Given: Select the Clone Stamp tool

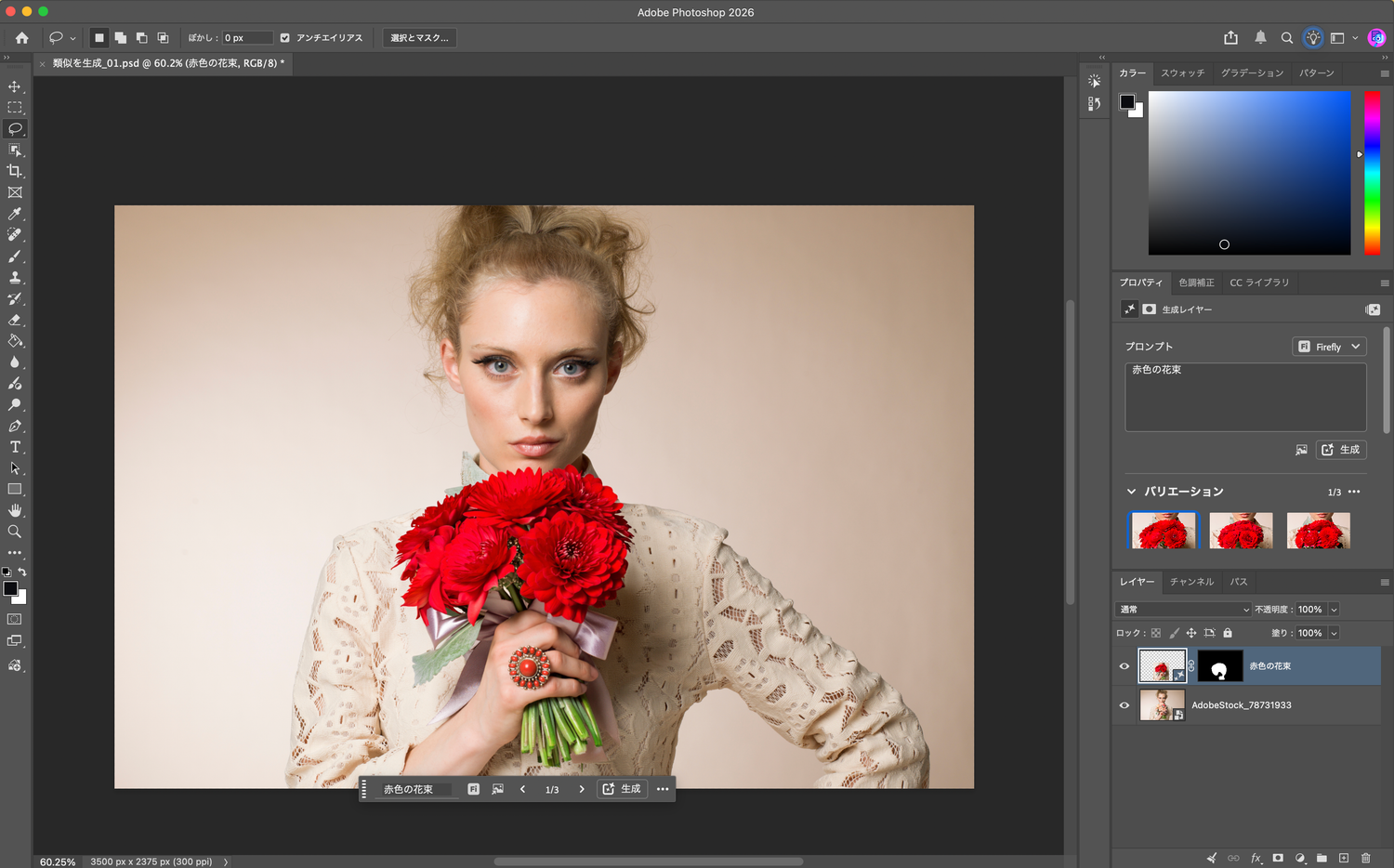Looking at the screenshot, I should point(15,278).
